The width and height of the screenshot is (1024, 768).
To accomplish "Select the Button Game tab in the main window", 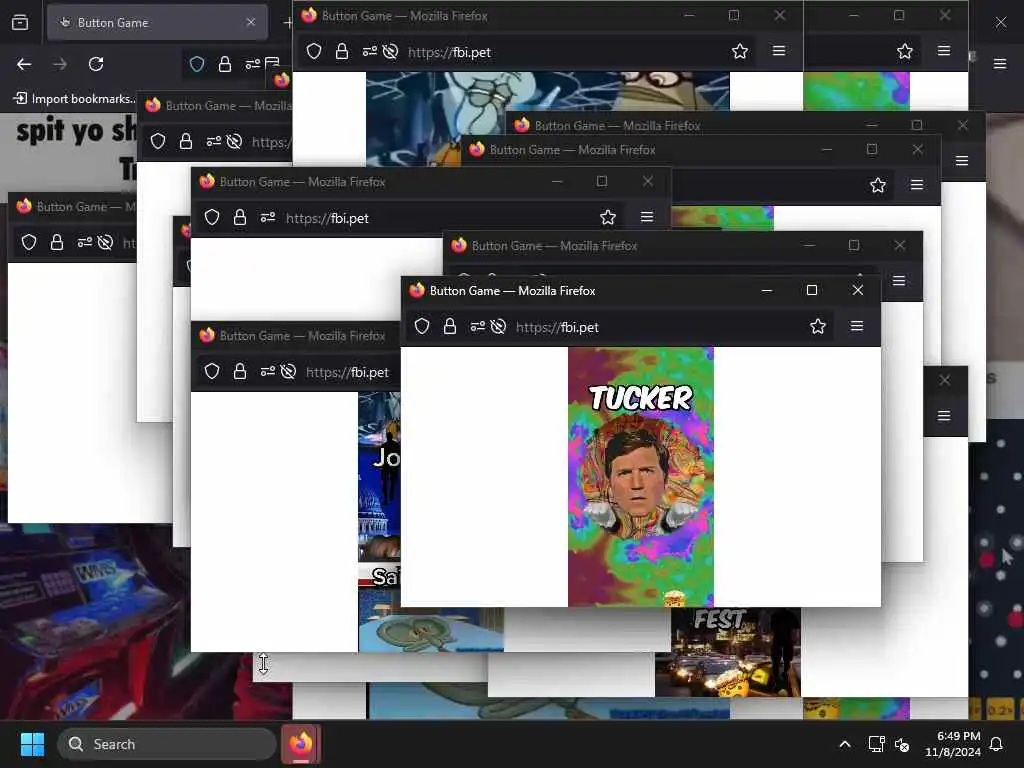I will (x=157, y=22).
